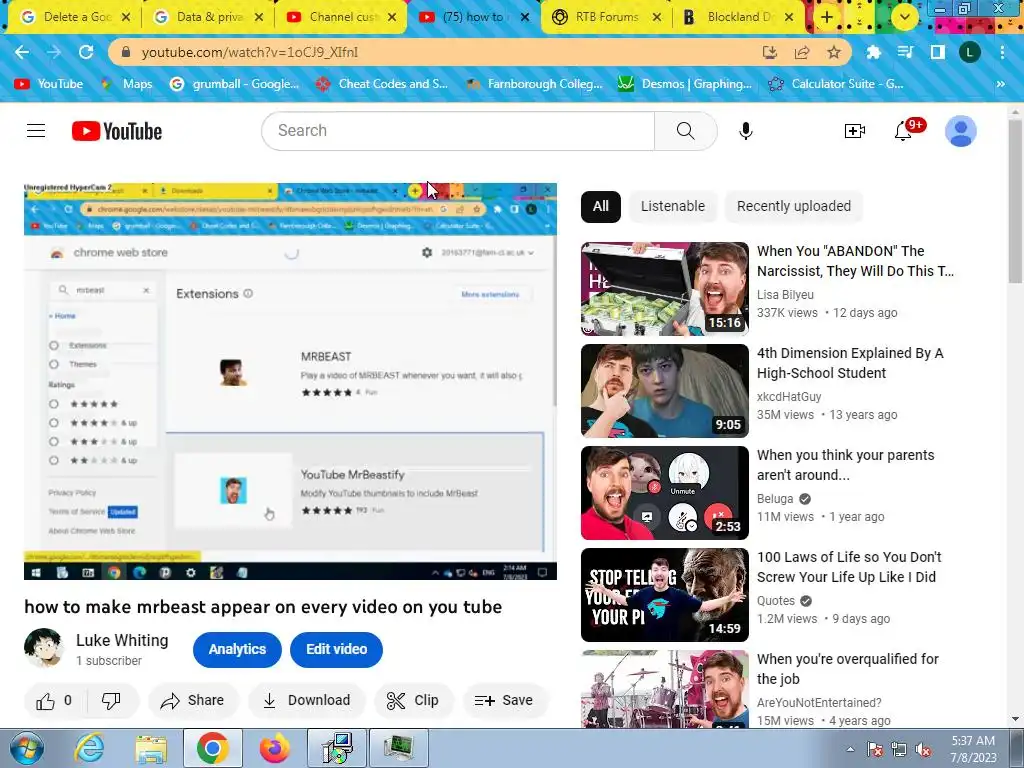Open the Luke Whiting channel name
The image size is (1024, 768).
(122, 641)
